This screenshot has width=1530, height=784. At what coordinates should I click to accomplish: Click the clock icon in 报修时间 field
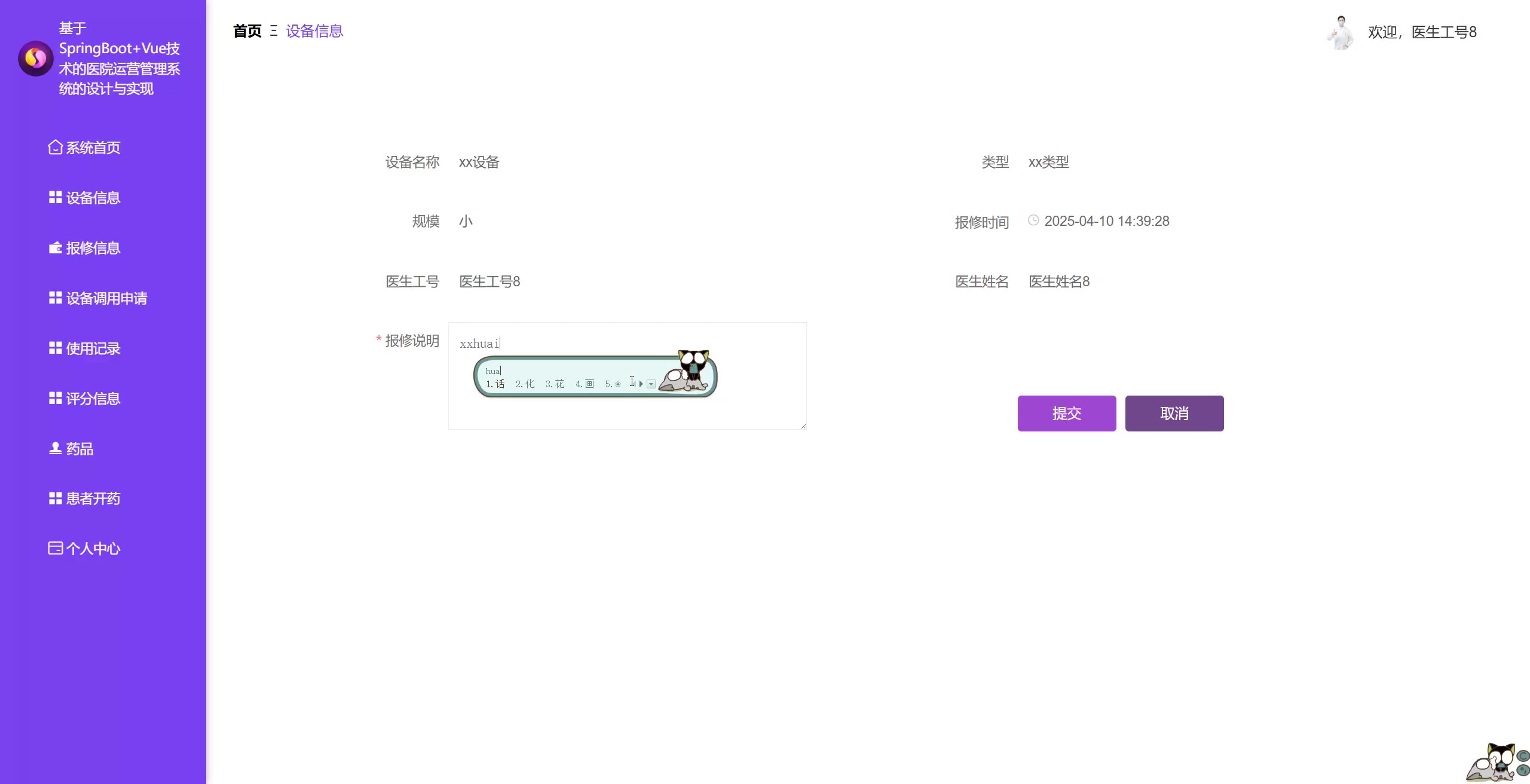[1033, 220]
